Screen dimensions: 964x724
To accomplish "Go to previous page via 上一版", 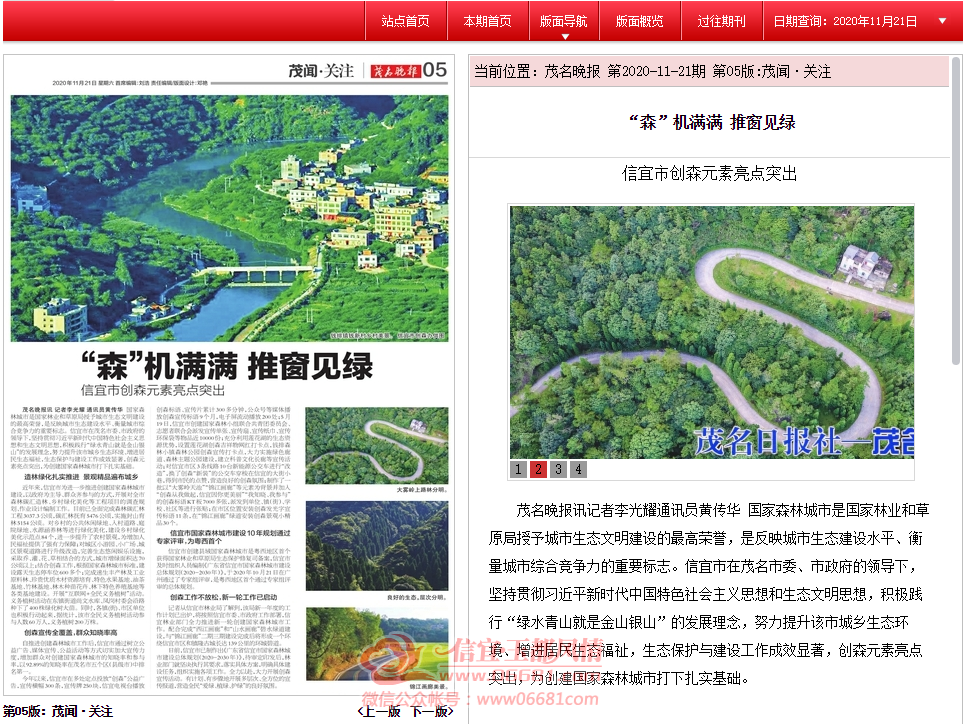I will pos(379,712).
